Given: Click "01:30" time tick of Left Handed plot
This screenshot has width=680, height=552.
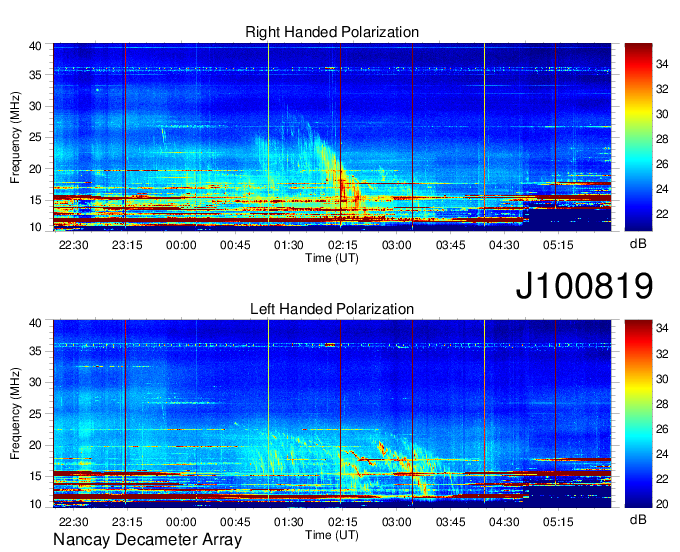Looking at the screenshot, I should pyautogui.click(x=289, y=522).
